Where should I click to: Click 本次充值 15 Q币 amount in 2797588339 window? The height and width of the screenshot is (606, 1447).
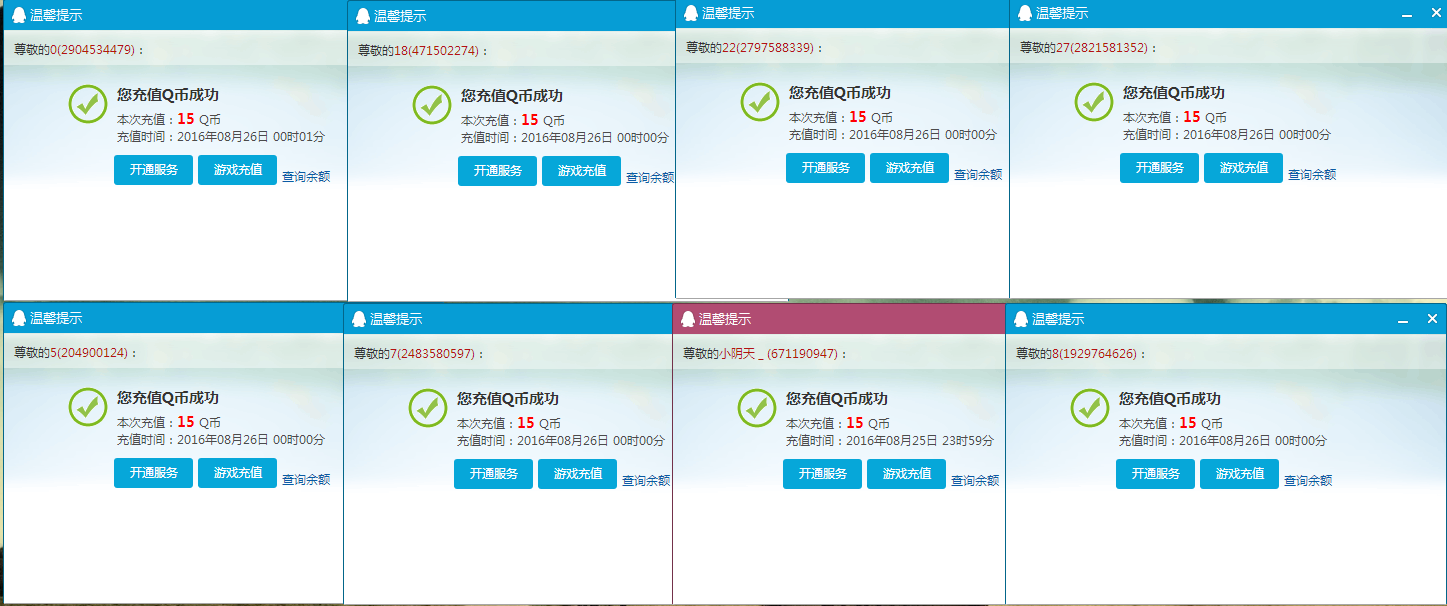click(841, 117)
